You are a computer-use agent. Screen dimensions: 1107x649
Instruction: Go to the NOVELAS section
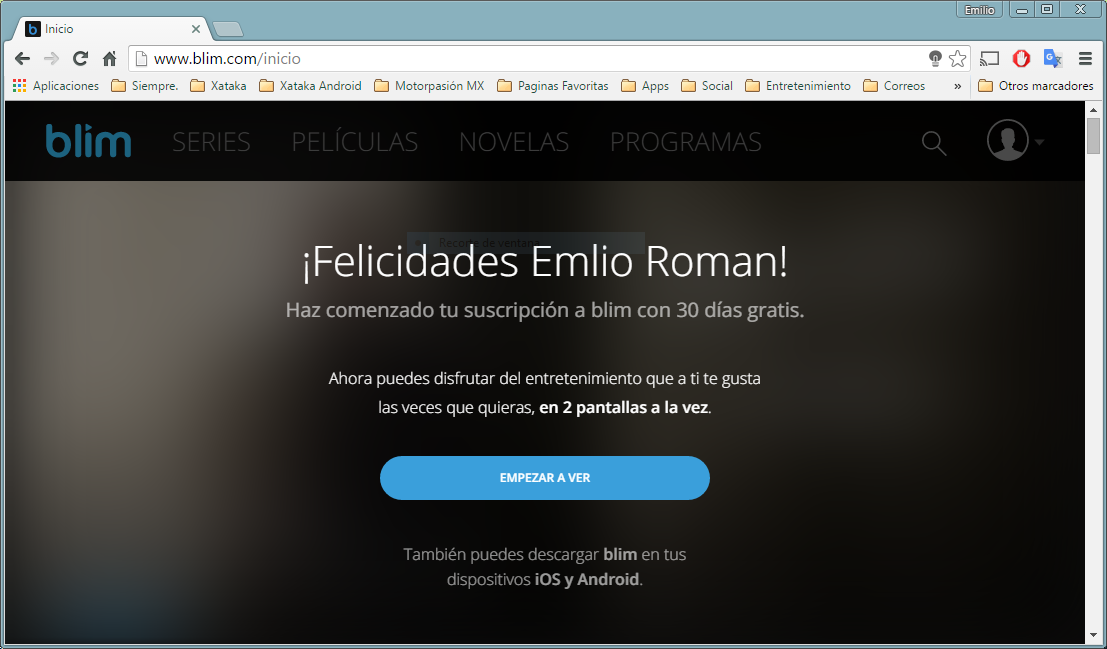[x=514, y=142]
